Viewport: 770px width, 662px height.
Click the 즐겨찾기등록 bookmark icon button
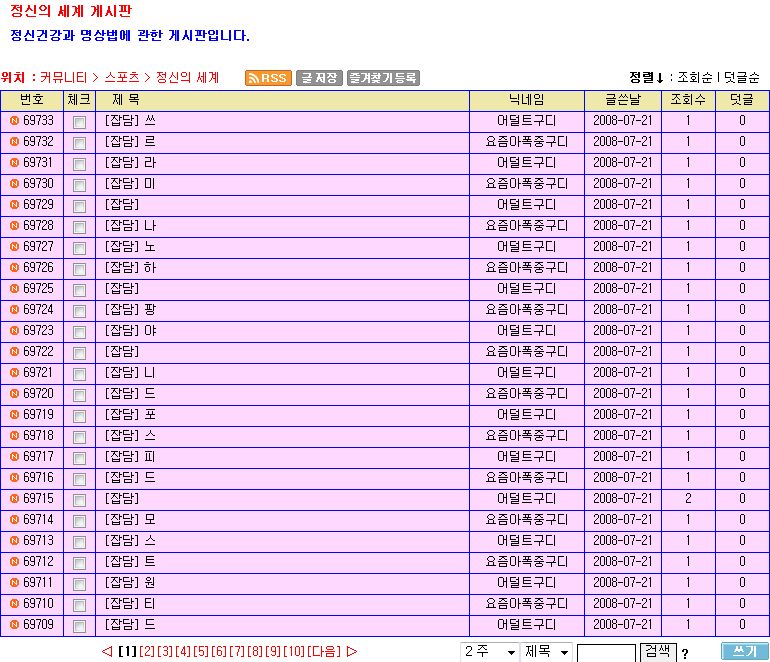coord(383,78)
